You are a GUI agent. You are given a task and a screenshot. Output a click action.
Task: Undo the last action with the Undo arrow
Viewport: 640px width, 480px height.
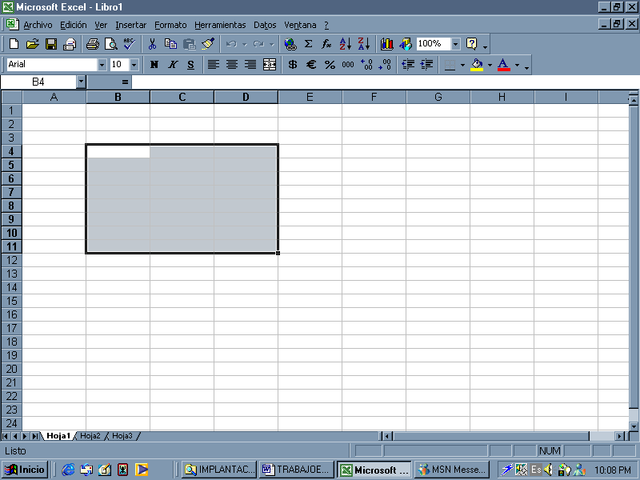[231, 44]
